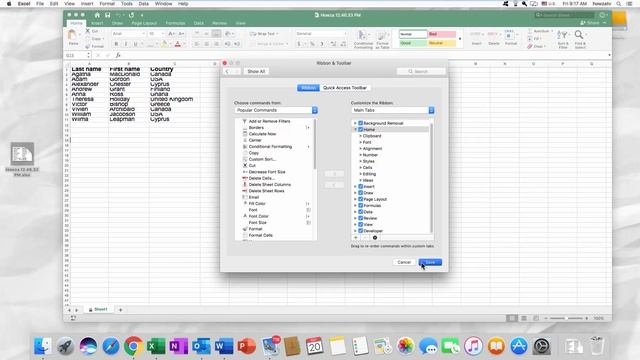Open the Popular Commands dropdown

(x=276, y=110)
